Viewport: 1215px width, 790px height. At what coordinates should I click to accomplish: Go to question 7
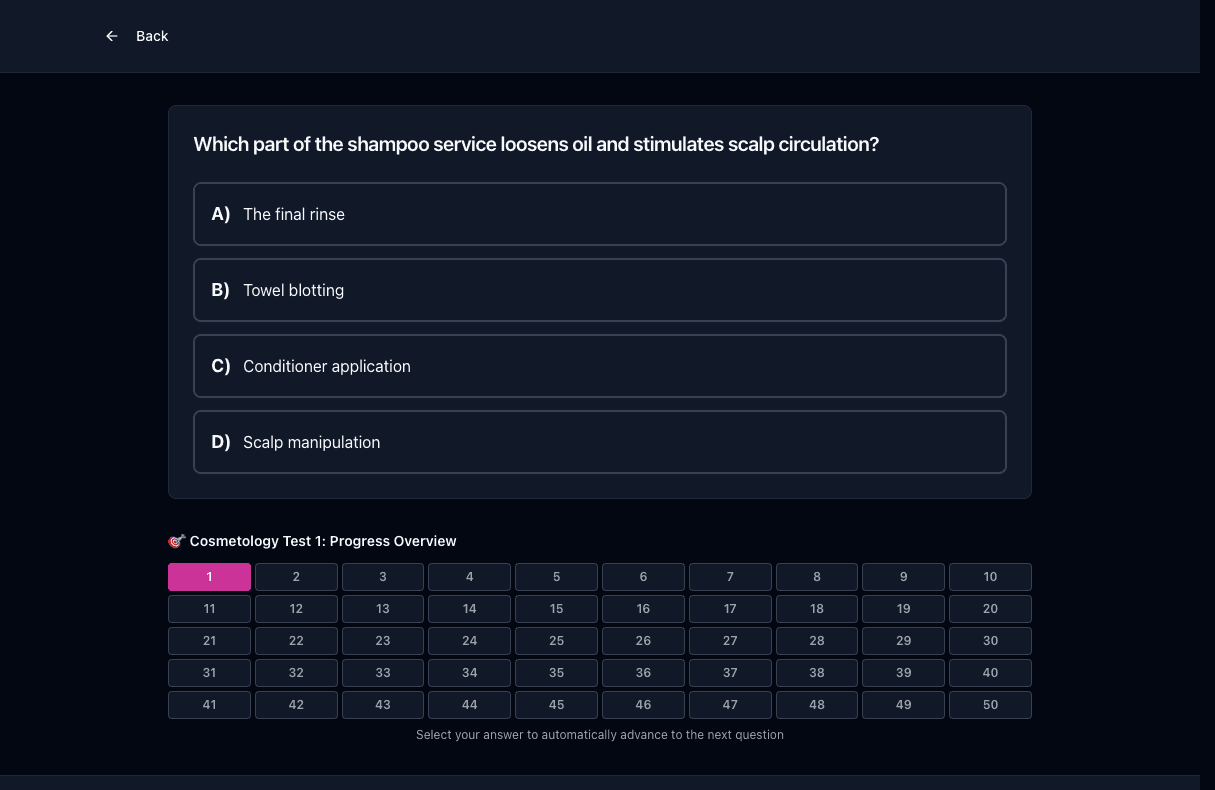730,577
